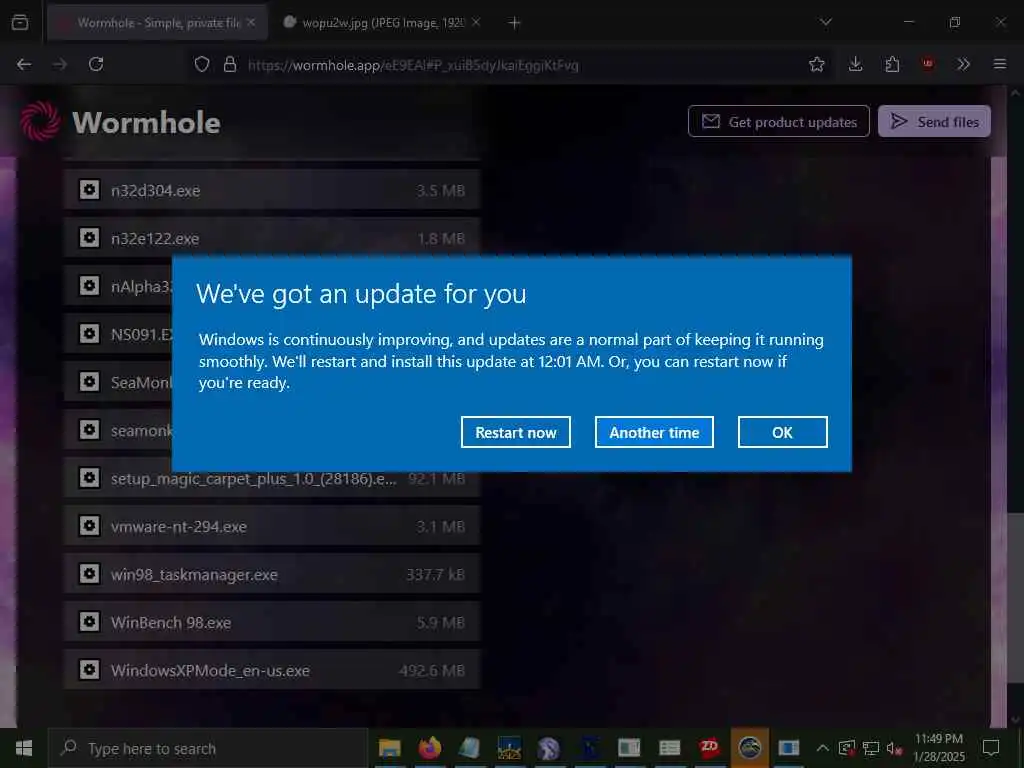Screen dimensions: 1024x768
Task: Click the Send files button
Action: [x=934, y=121]
